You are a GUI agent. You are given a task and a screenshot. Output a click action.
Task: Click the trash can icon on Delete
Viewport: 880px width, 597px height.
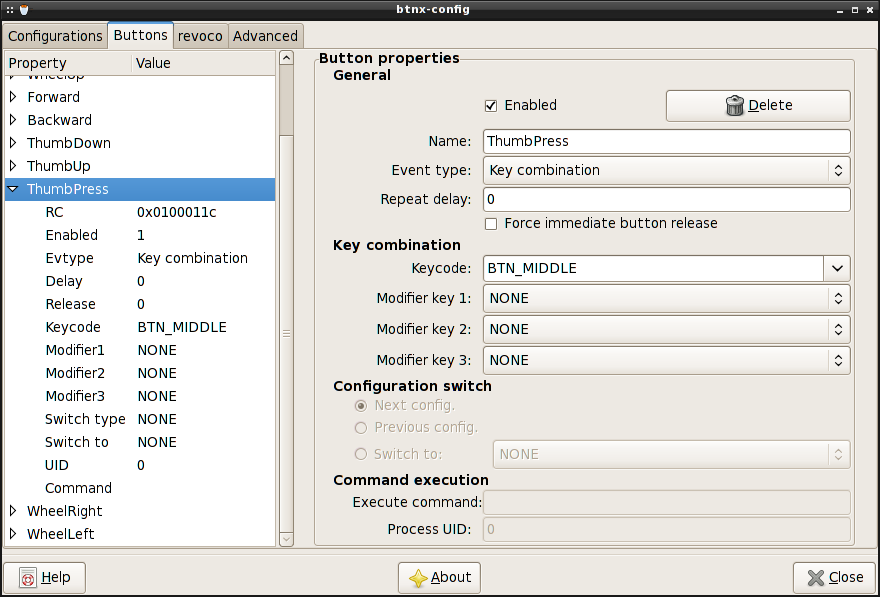[x=735, y=105]
